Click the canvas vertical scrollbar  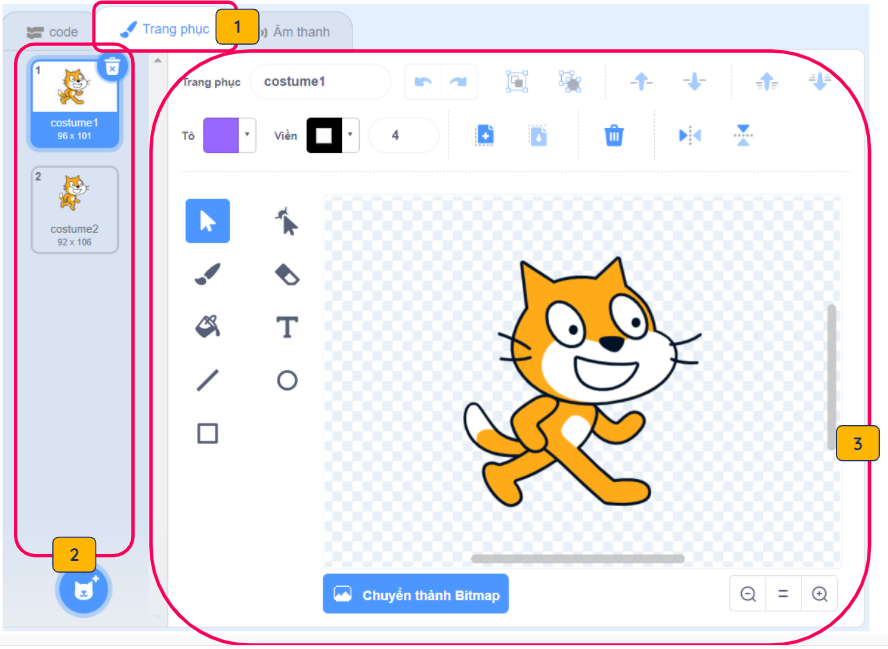pyautogui.click(x=831, y=377)
